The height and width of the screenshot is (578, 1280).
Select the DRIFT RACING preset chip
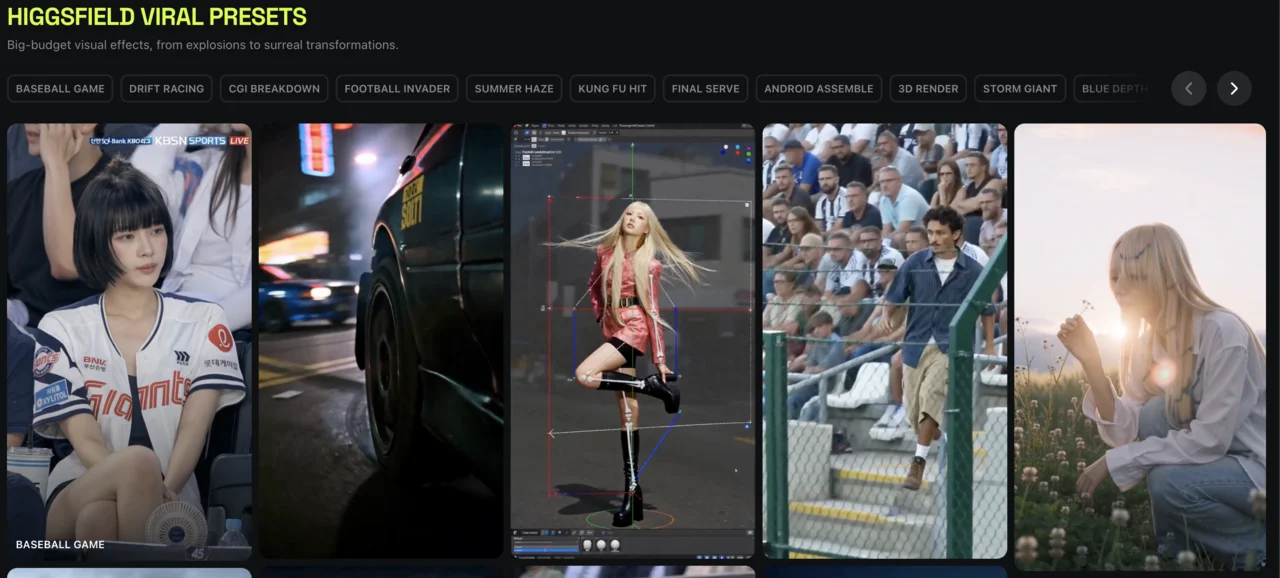click(x=167, y=88)
